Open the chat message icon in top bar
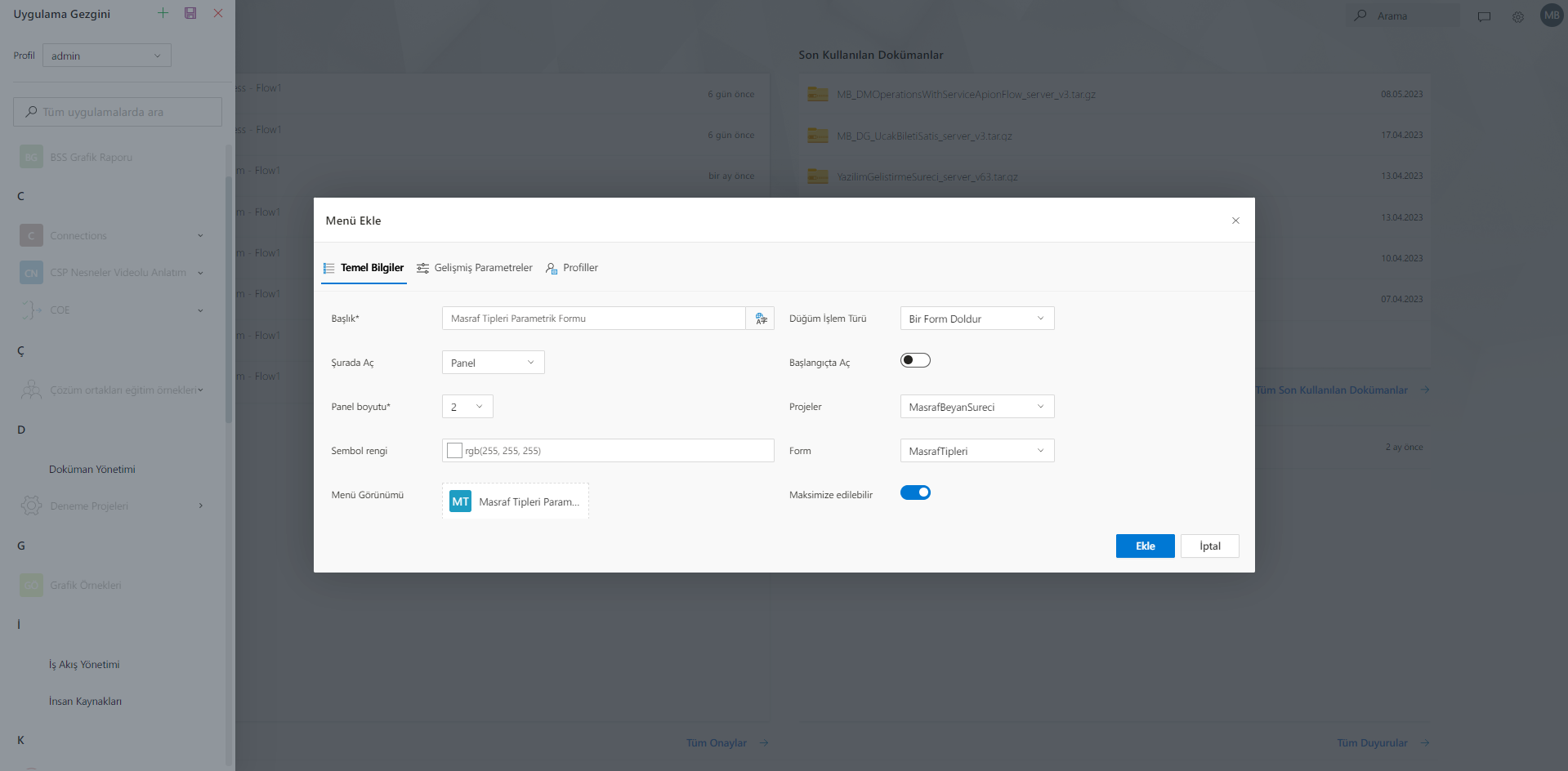 (x=1484, y=16)
